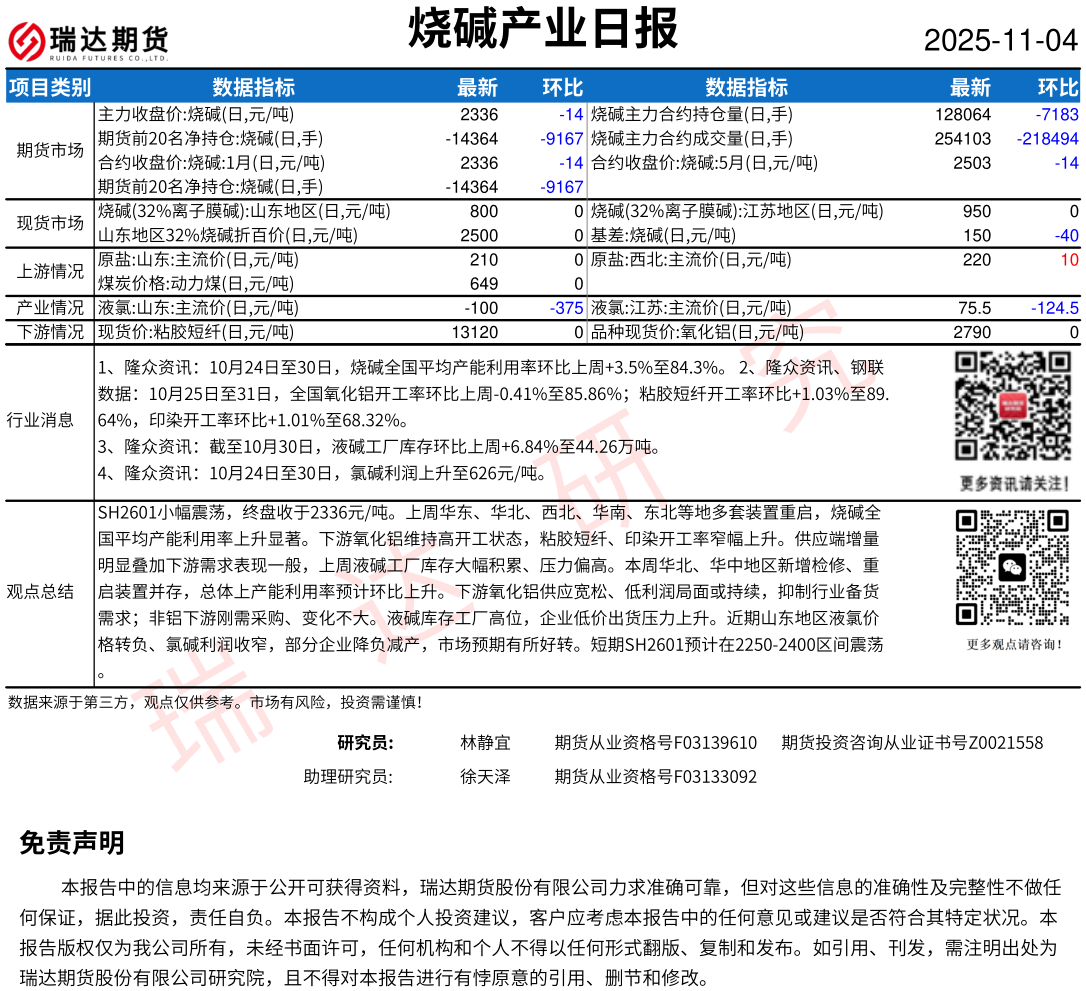Select the 行业消息 section label
Image resolution: width=1086 pixels, height=991 pixels.
point(40,420)
